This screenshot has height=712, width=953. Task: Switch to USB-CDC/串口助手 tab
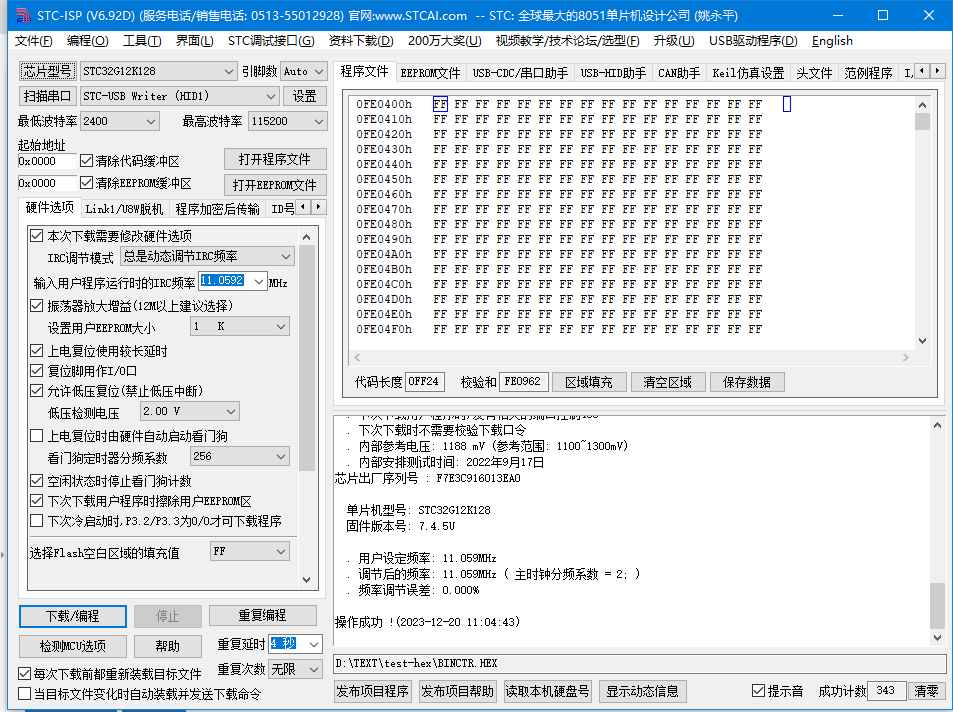[x=520, y=73]
